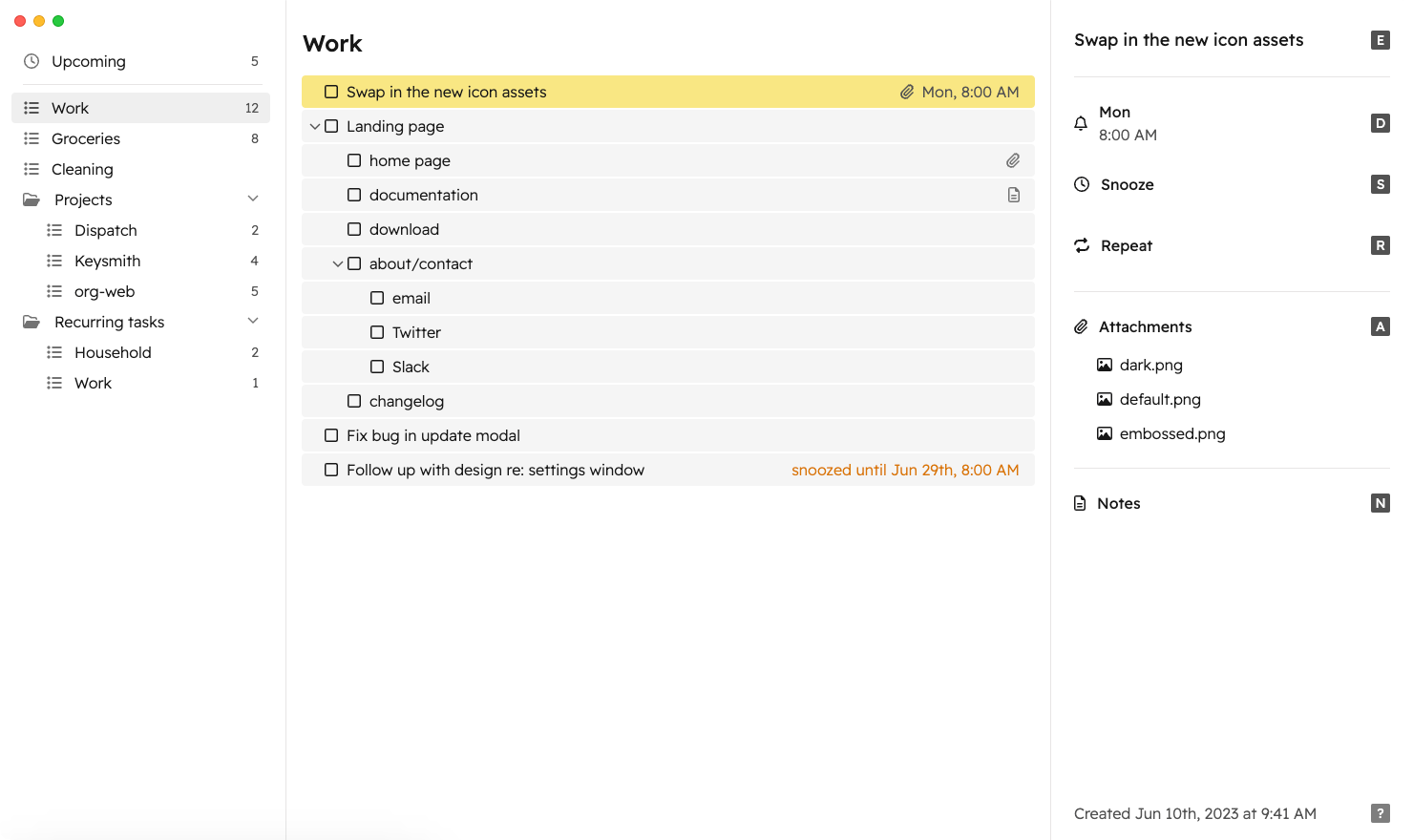Mark Fix bug in update modal complete
The width and height of the screenshot is (1413, 840).
coord(331,435)
